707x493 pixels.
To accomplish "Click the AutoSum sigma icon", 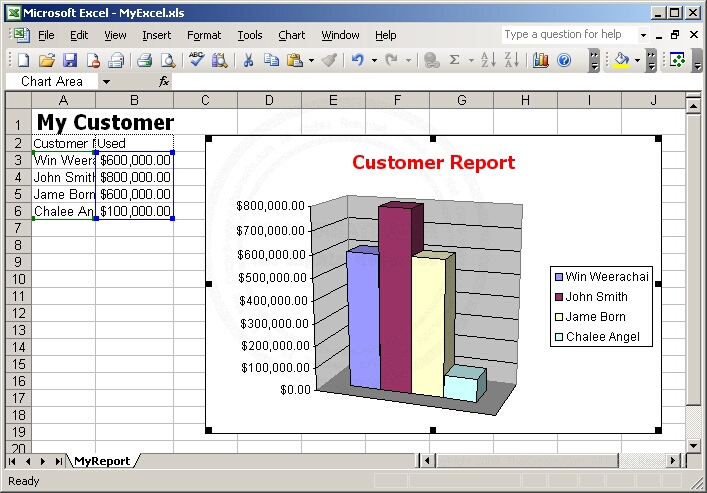I will [x=454, y=60].
